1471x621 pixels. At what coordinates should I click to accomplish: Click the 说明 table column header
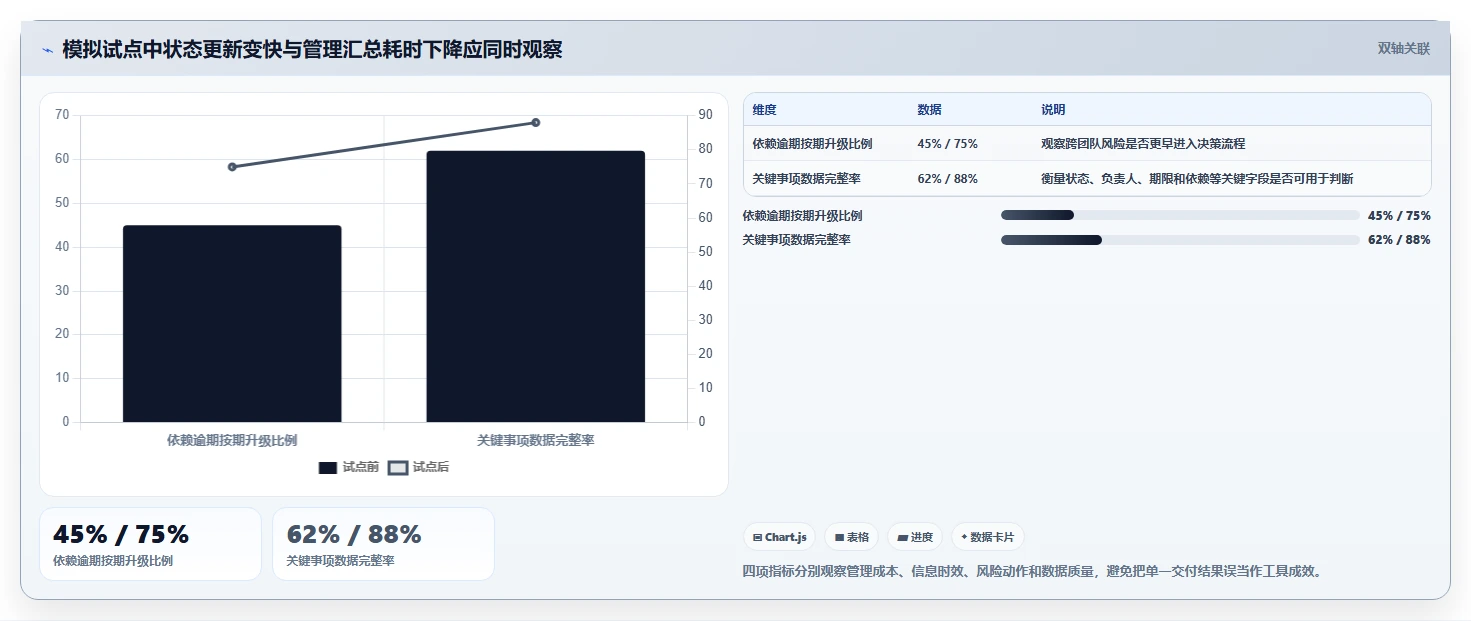[x=1053, y=110]
